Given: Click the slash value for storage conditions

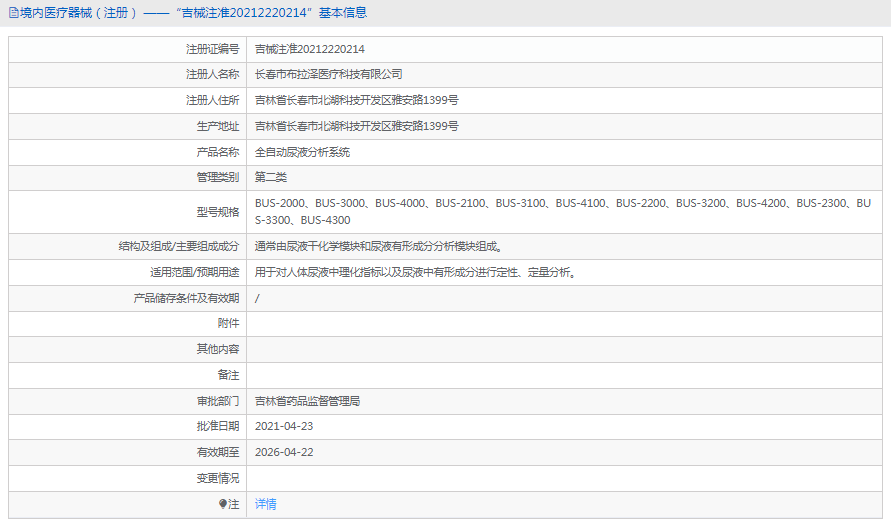Looking at the screenshot, I should pyautogui.click(x=257, y=298).
